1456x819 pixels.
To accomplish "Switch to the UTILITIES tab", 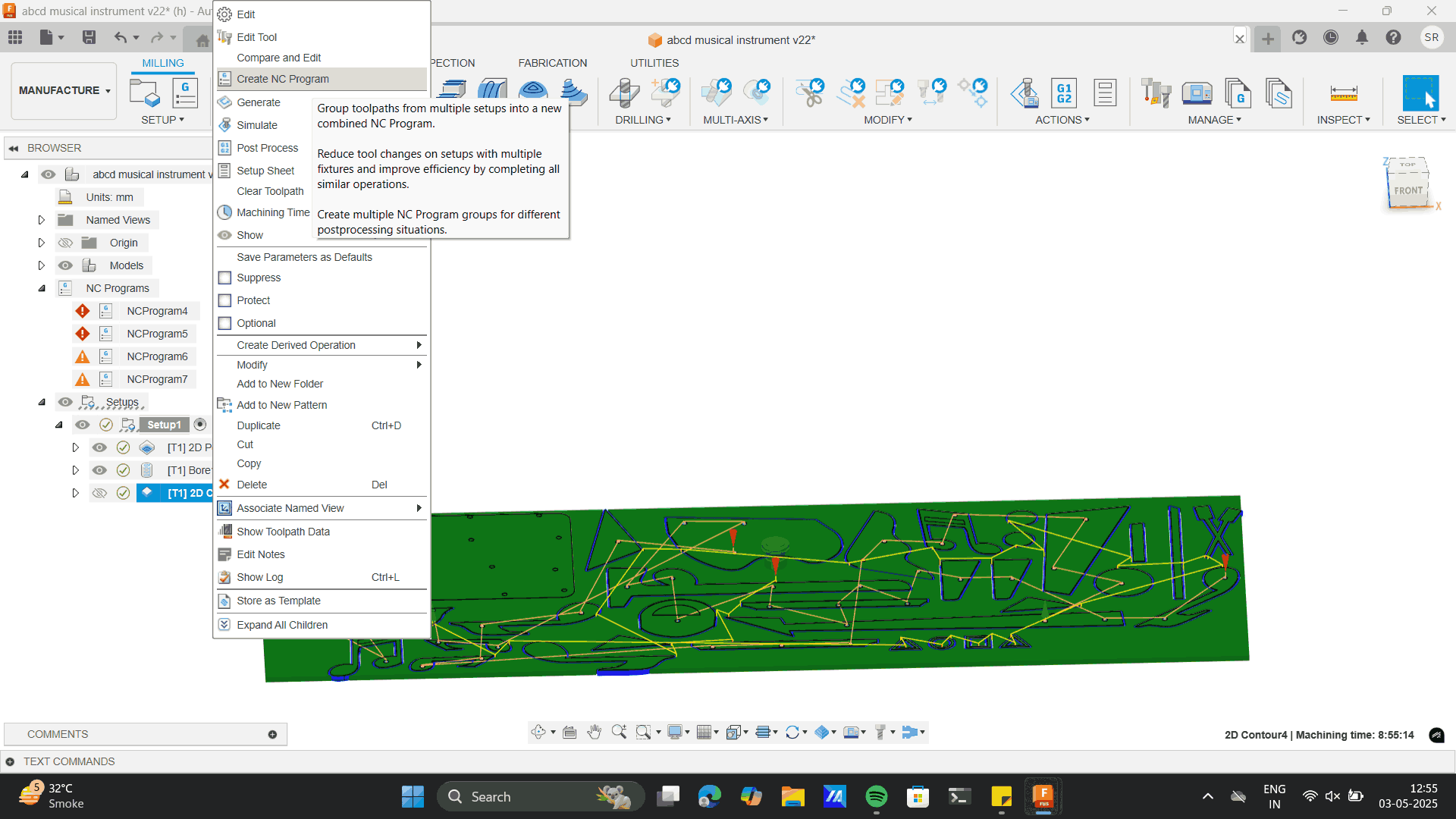I will coord(654,63).
